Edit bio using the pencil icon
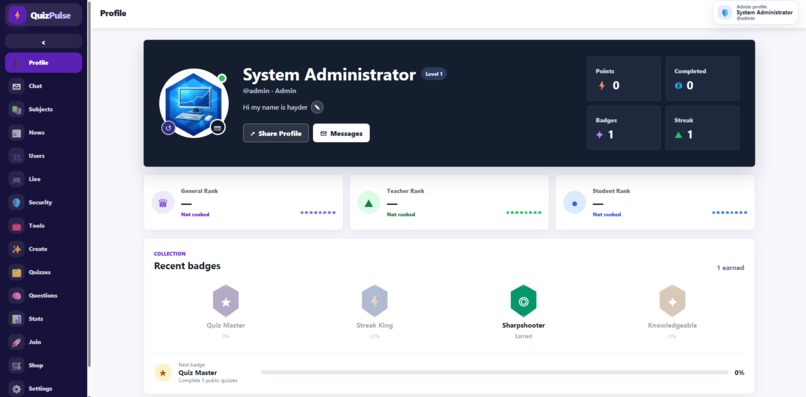The height and width of the screenshot is (397, 806). [317, 107]
